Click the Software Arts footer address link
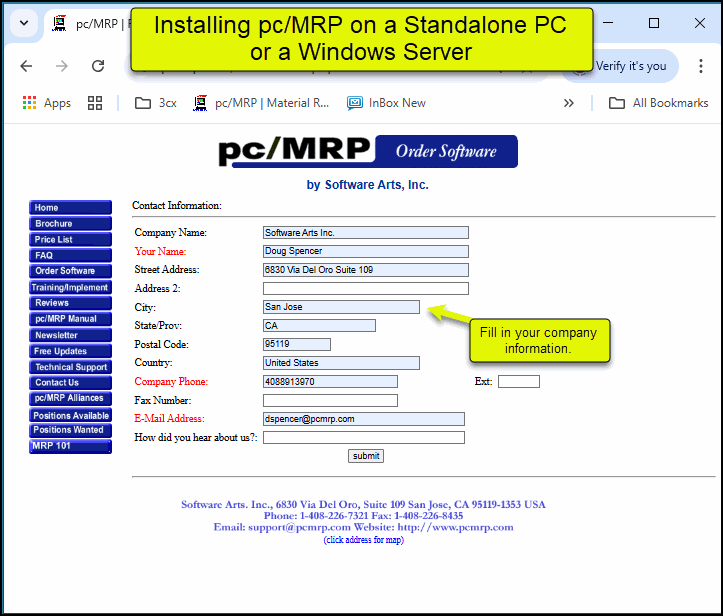 coord(363,504)
